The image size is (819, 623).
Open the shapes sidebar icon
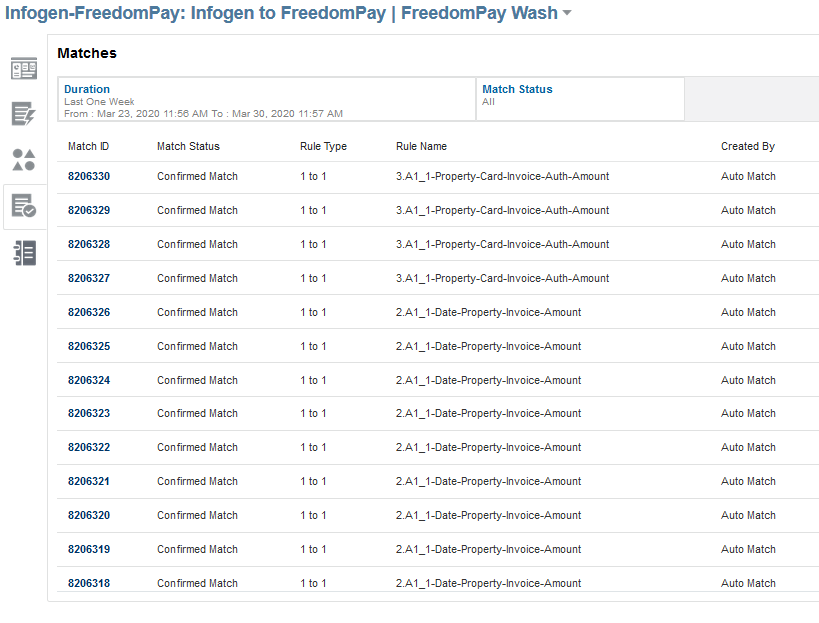[24, 160]
